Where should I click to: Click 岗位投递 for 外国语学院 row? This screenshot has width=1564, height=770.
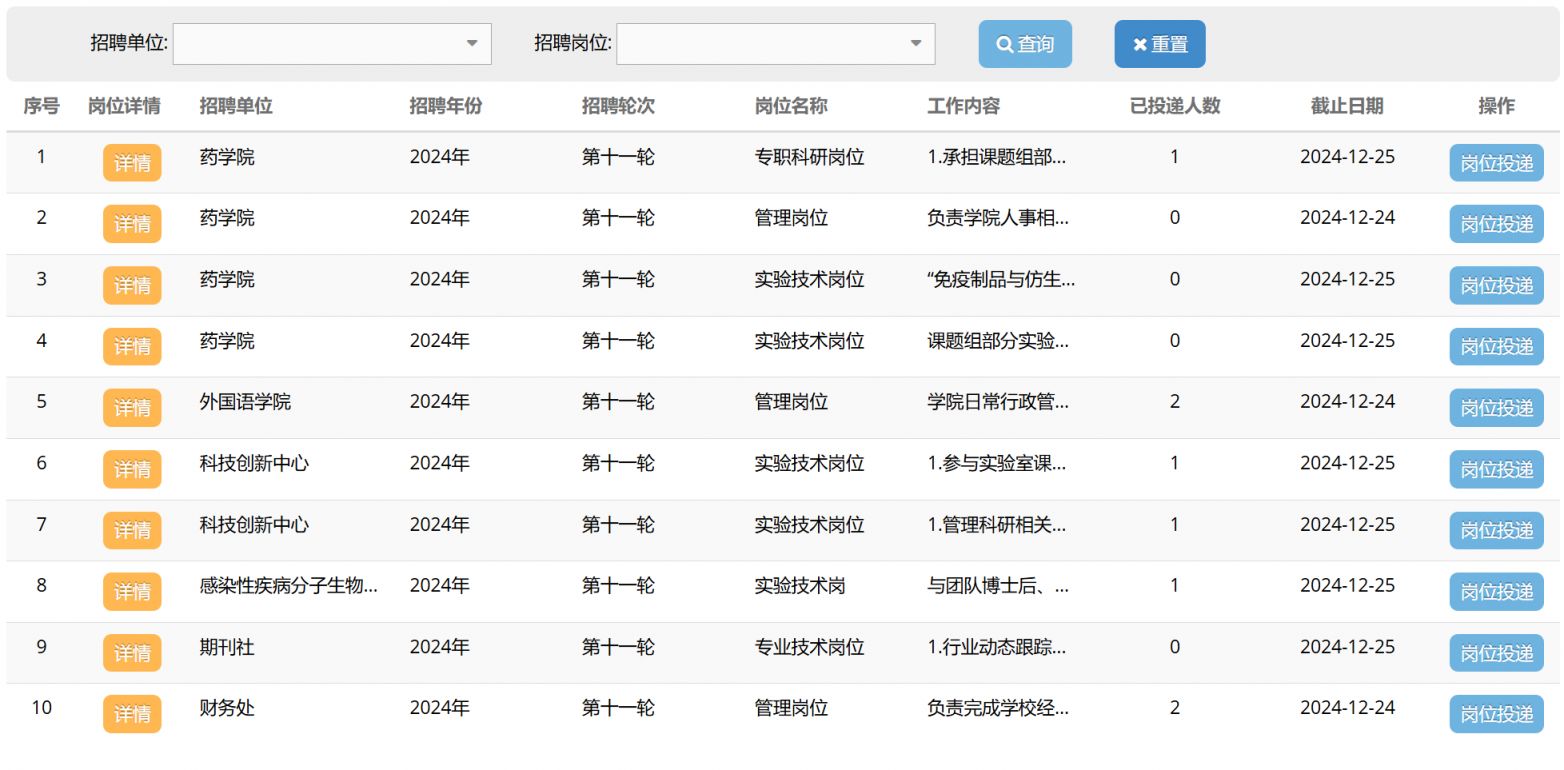tap(1496, 408)
